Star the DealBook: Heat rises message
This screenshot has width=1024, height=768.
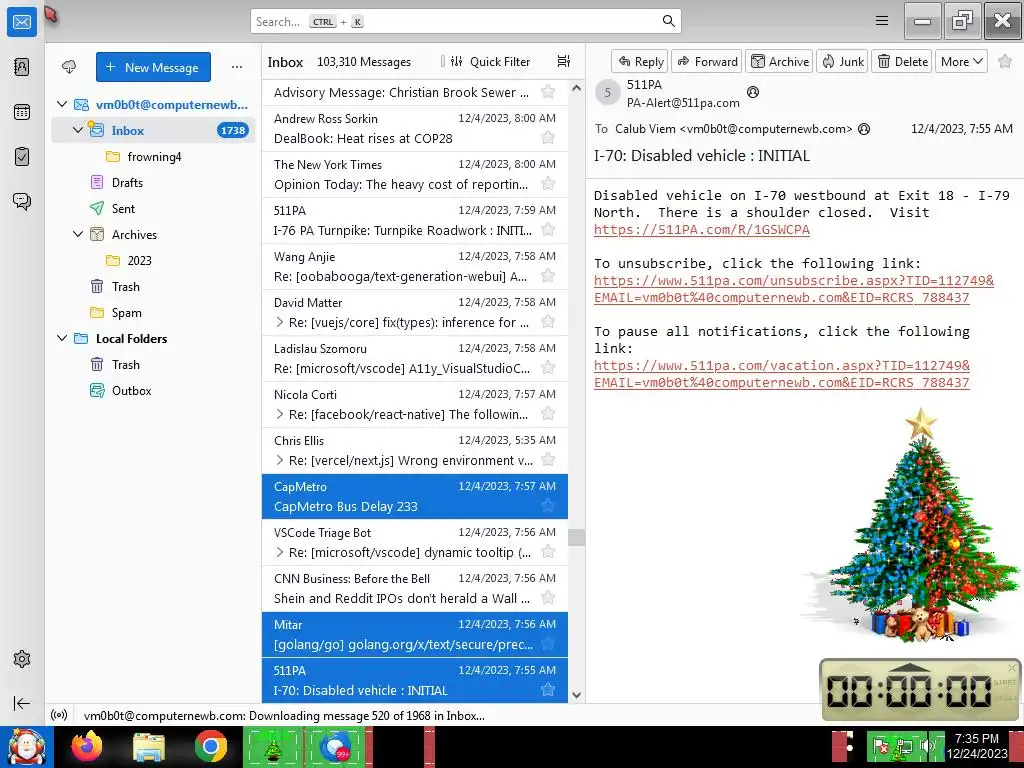coord(548,137)
